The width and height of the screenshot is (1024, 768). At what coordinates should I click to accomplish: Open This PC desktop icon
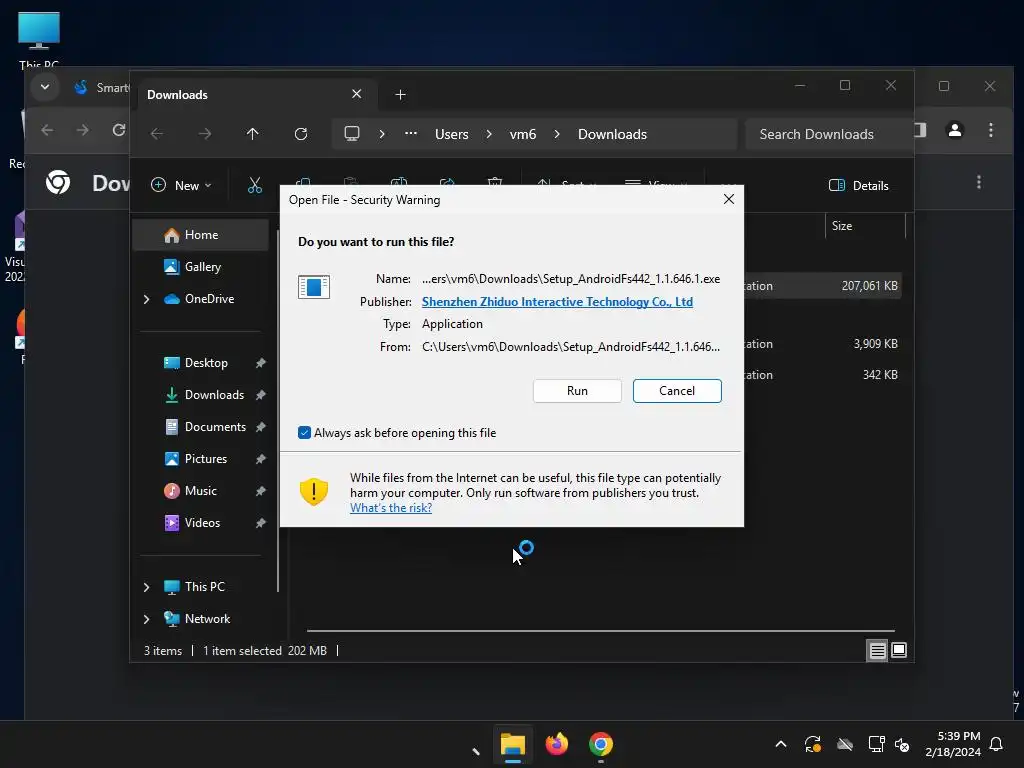pyautogui.click(x=39, y=40)
